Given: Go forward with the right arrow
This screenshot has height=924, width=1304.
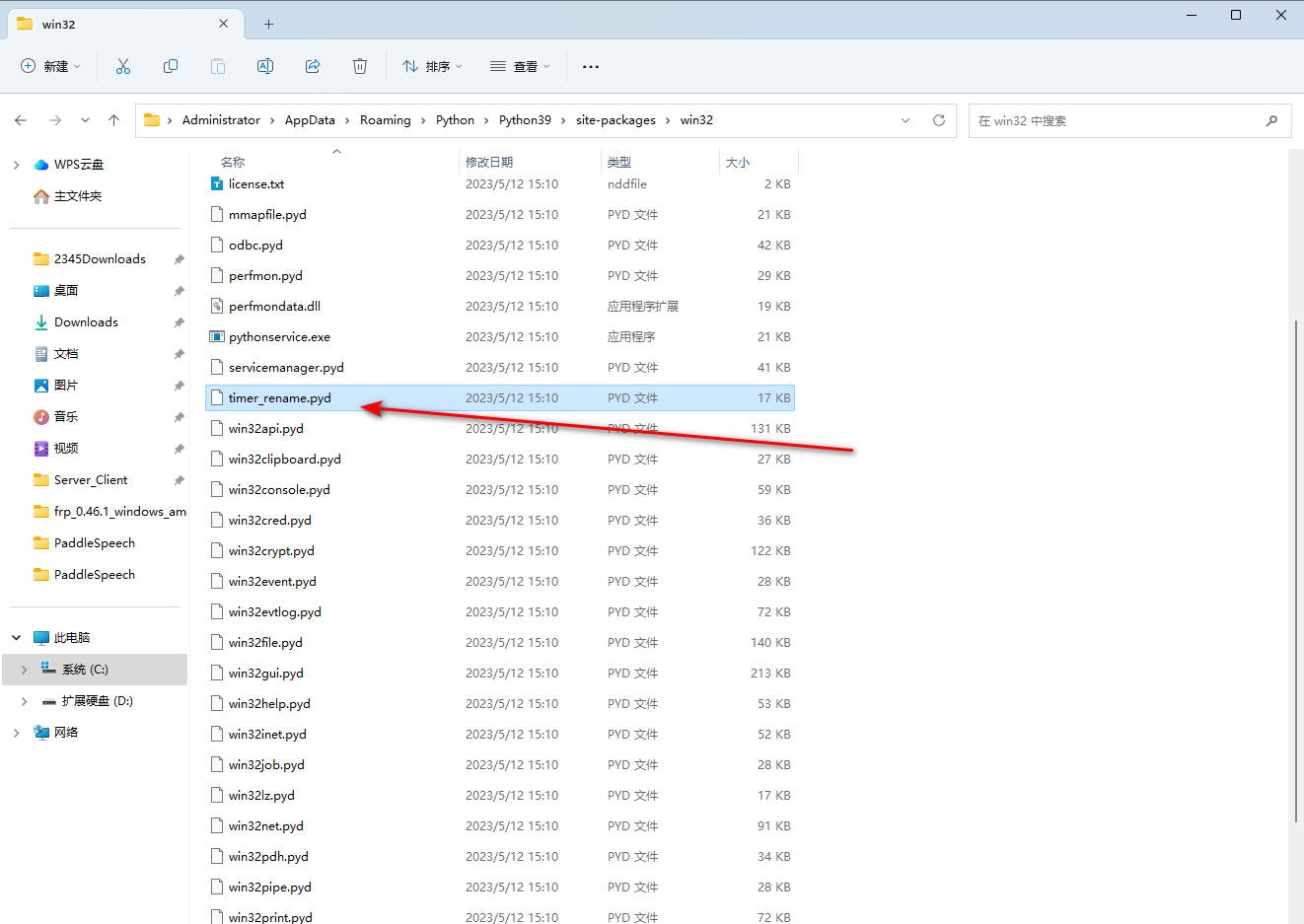Looking at the screenshot, I should (x=55, y=120).
